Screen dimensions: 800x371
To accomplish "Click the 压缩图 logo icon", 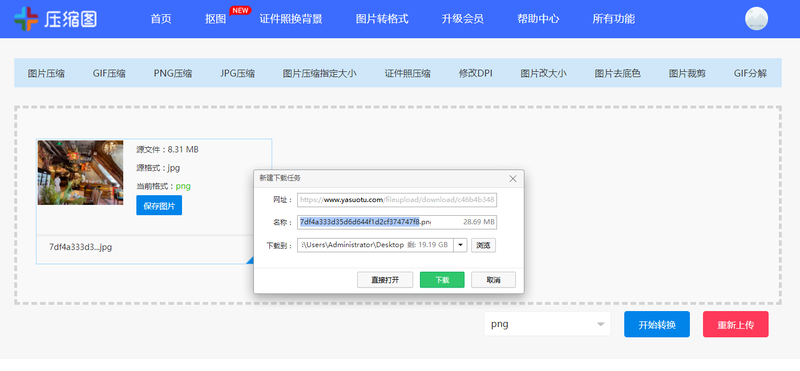I will point(26,19).
